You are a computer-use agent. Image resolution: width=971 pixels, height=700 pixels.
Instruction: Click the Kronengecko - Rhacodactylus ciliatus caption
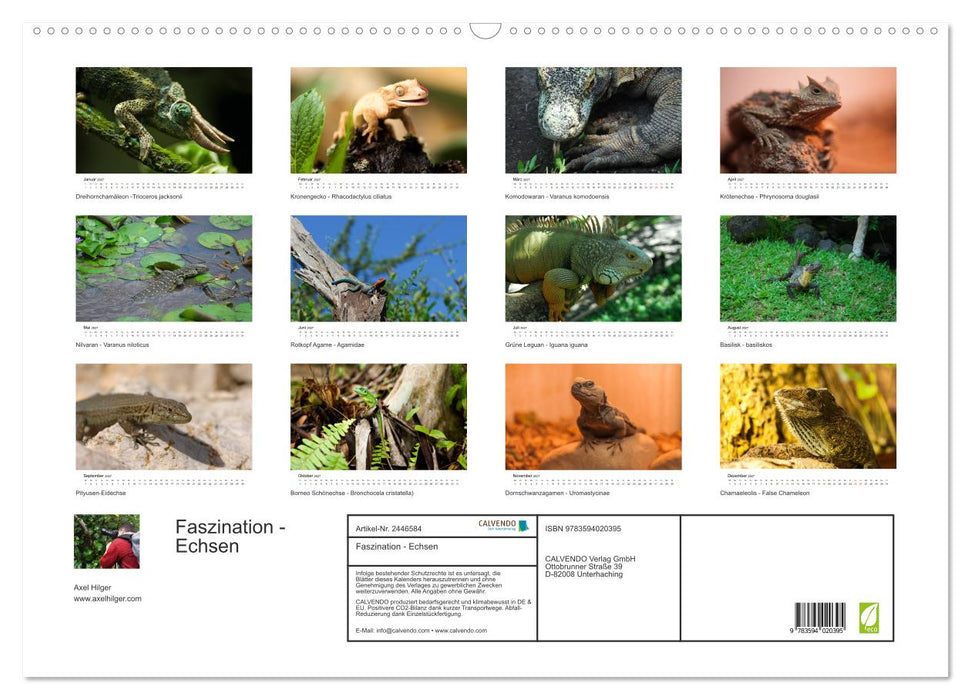[x=341, y=197]
